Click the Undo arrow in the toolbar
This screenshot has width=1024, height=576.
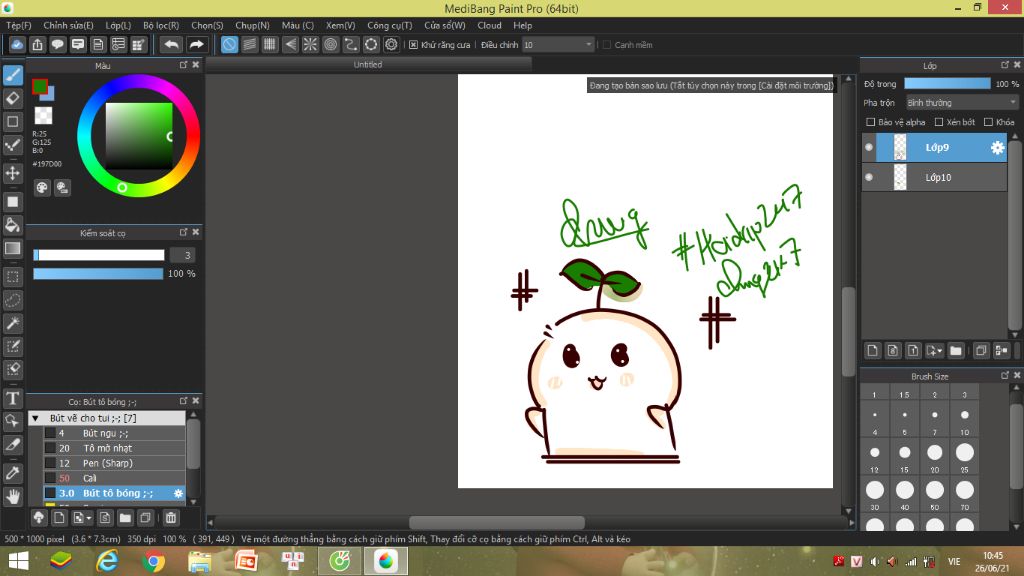click(171, 44)
